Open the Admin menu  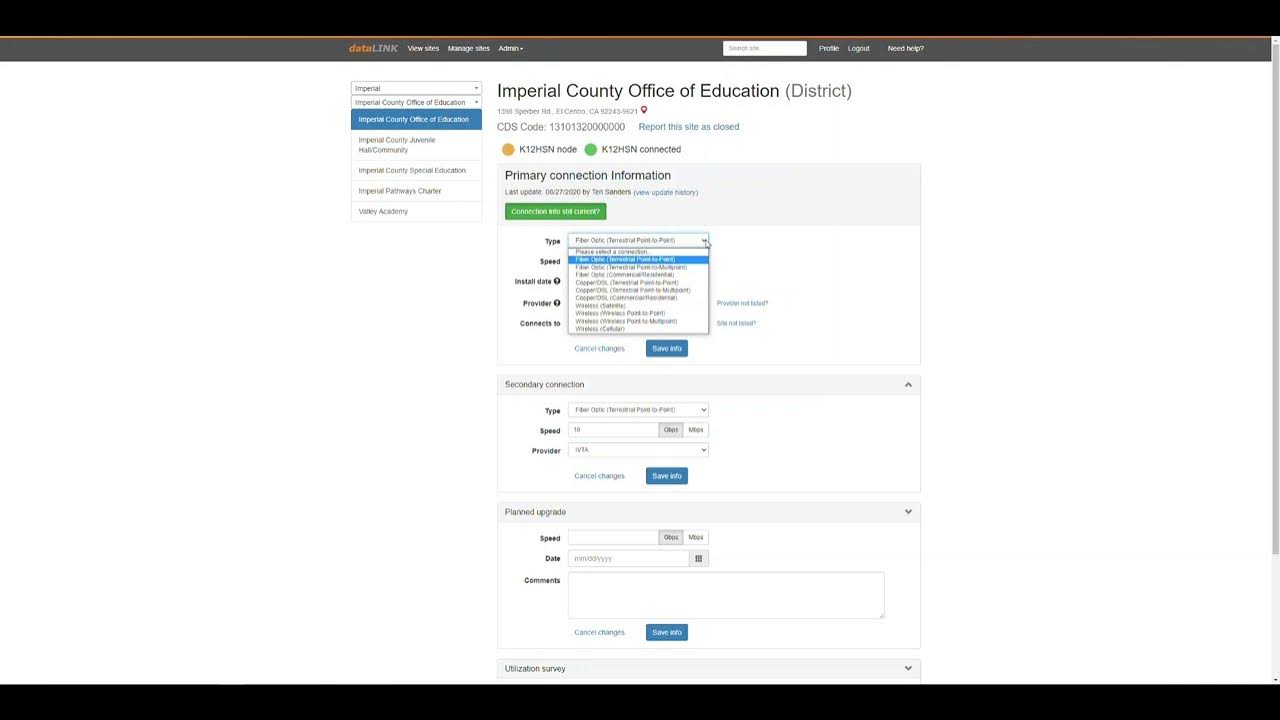tap(510, 48)
